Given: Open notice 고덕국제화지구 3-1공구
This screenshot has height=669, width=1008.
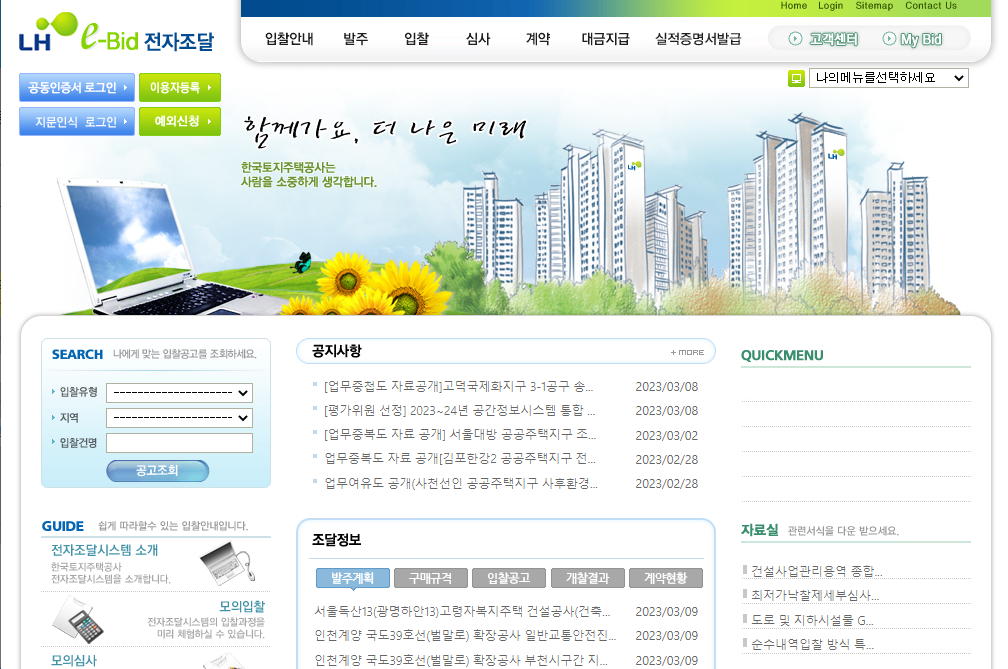Looking at the screenshot, I should point(458,386).
